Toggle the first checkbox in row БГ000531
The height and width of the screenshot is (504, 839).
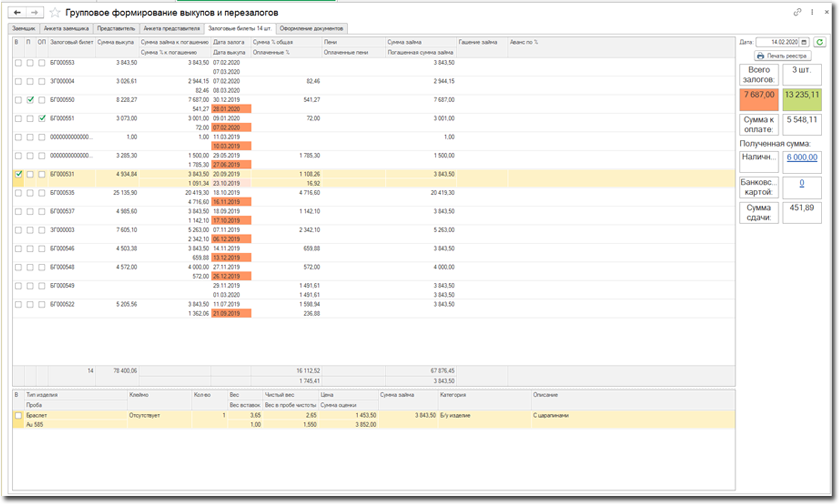tap(18, 173)
